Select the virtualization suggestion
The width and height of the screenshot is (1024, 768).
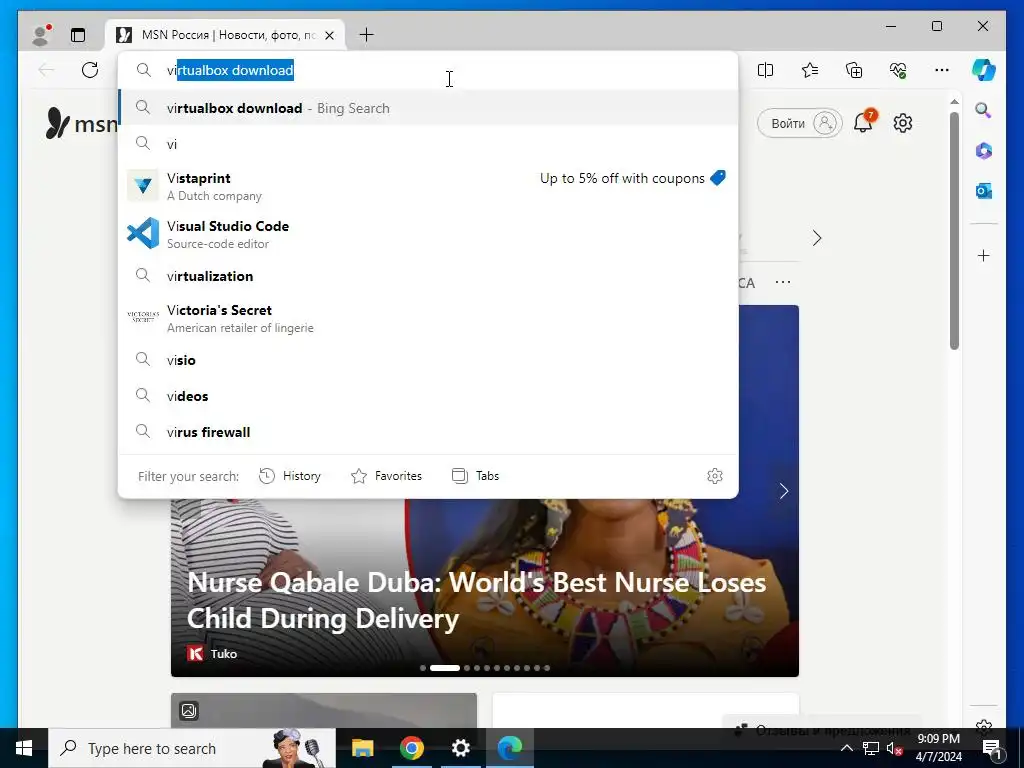click(x=428, y=276)
